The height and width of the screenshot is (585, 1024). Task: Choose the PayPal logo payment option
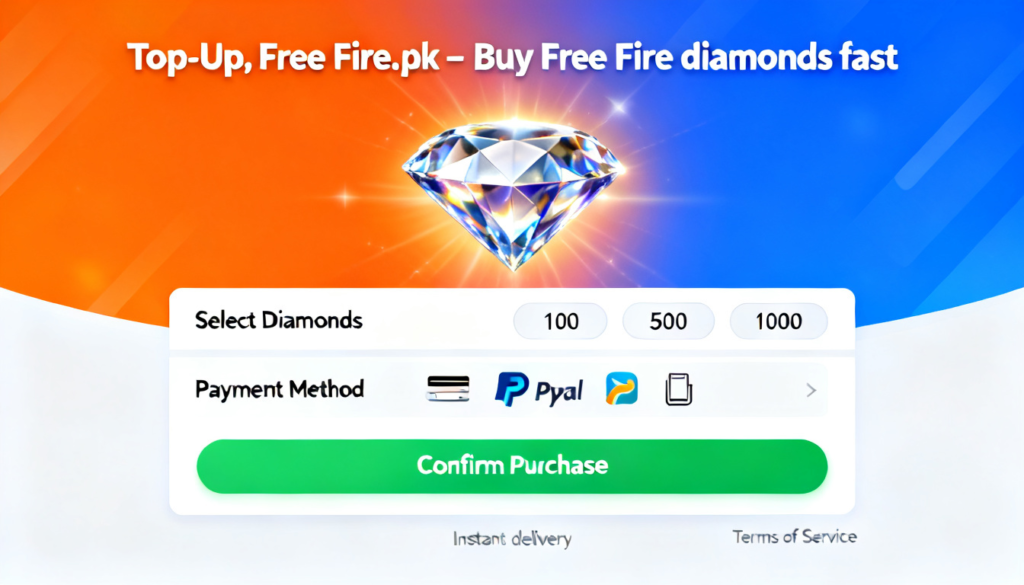[511, 389]
